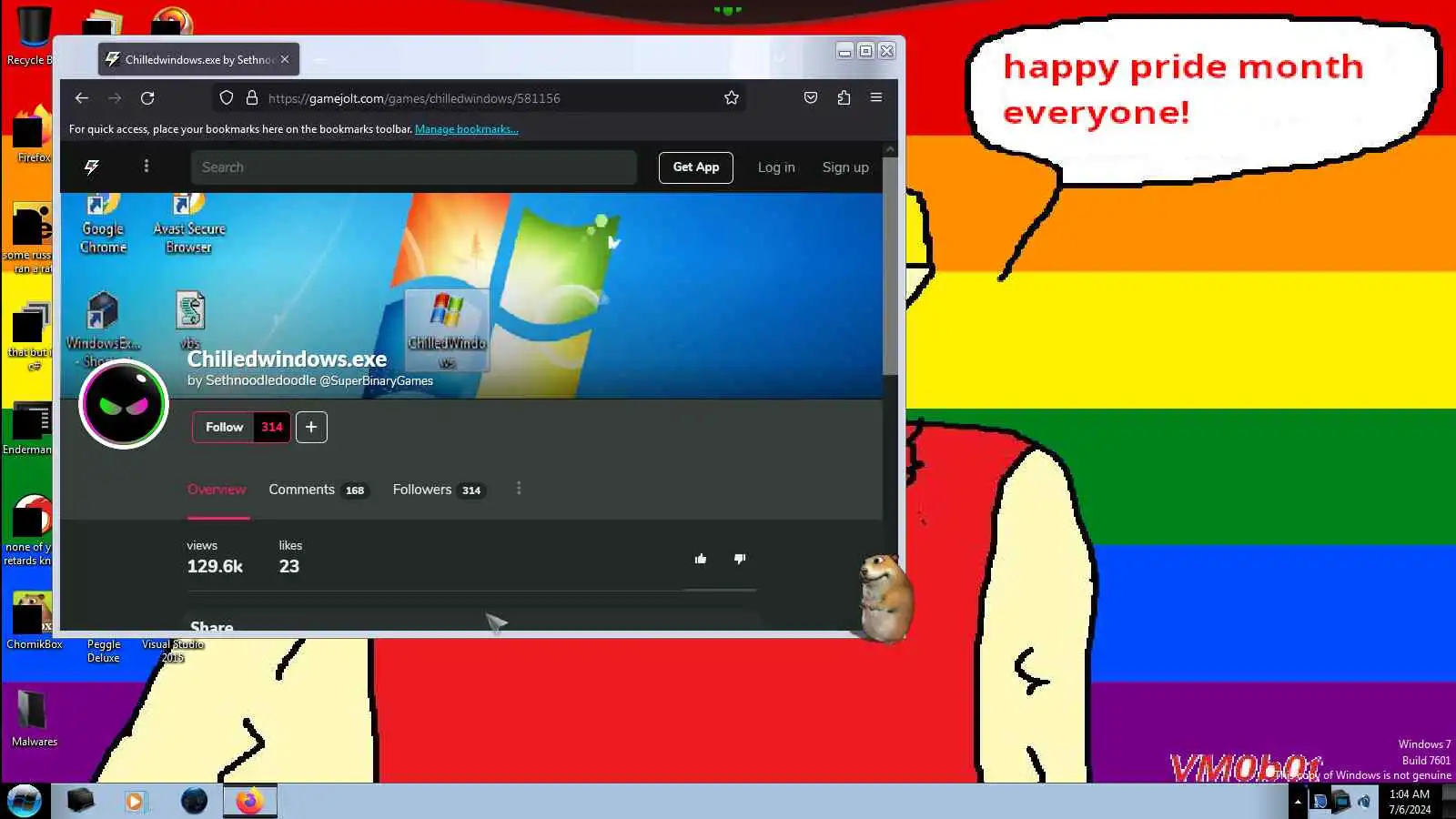
Task: Open the clock showing 1:04 AM
Action: (x=1410, y=802)
